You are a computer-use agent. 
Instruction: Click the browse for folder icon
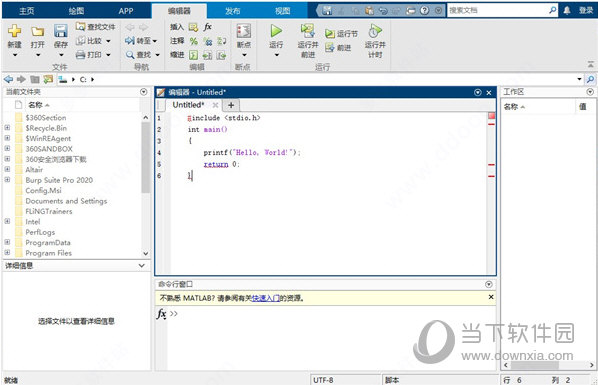pos(48,79)
